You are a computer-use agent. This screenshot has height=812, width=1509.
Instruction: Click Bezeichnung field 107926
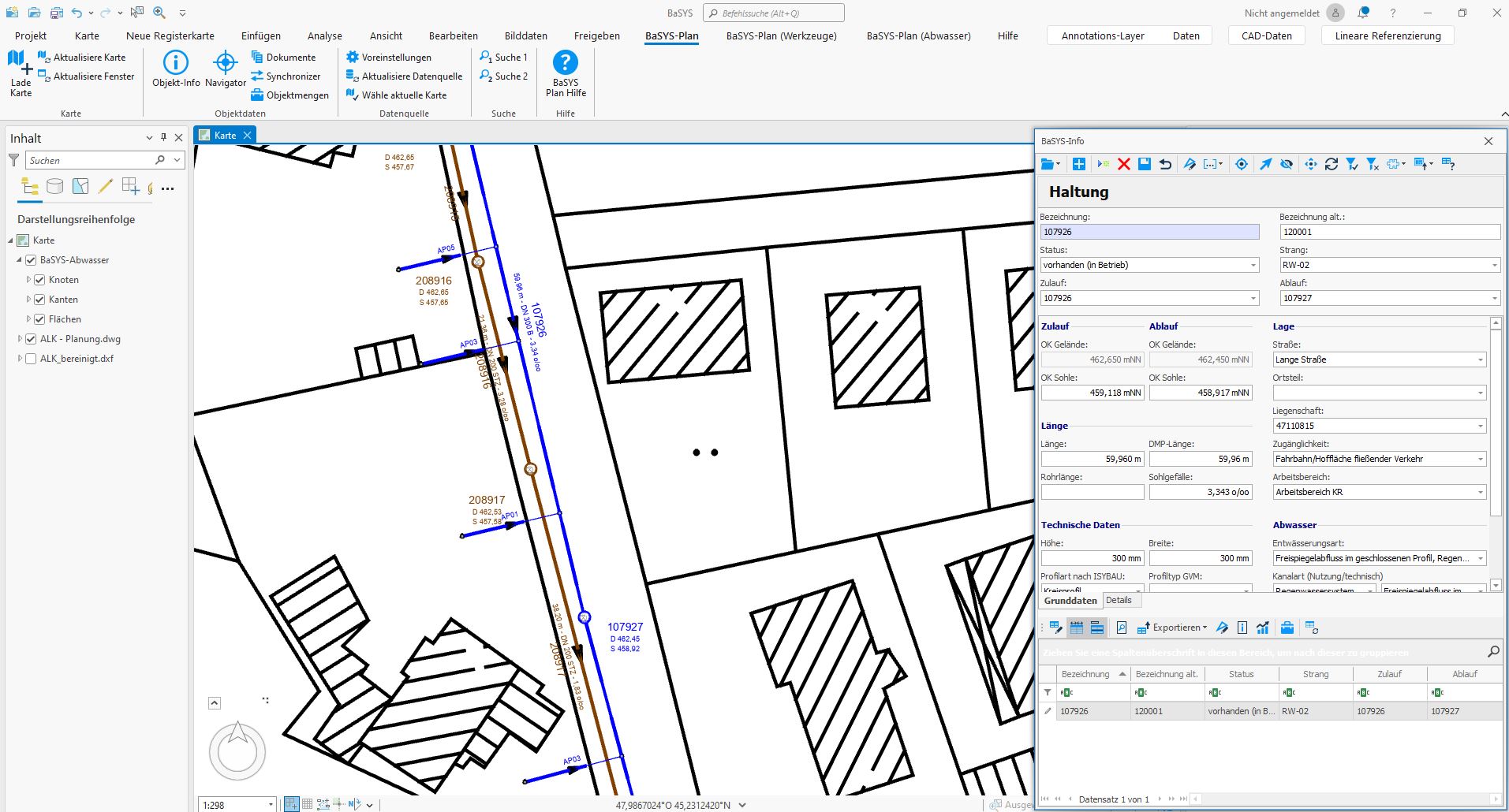tap(1149, 232)
